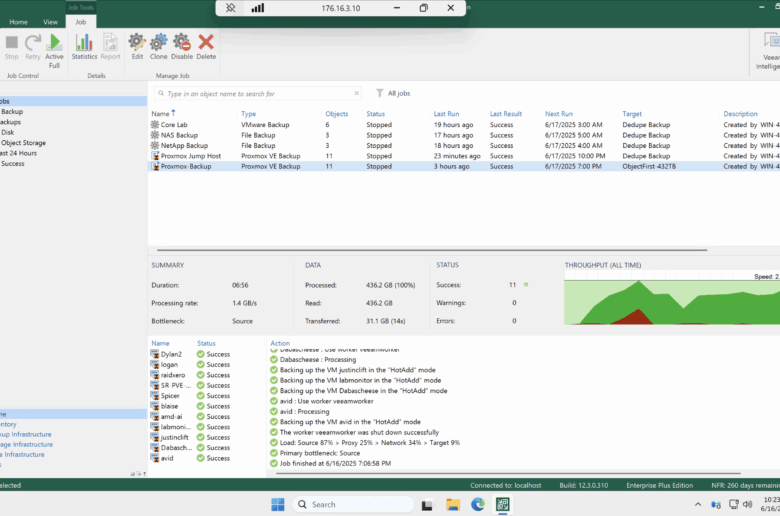The width and height of the screenshot is (780, 516).
Task: Switch to the Home ribbon tab
Action: (18, 22)
